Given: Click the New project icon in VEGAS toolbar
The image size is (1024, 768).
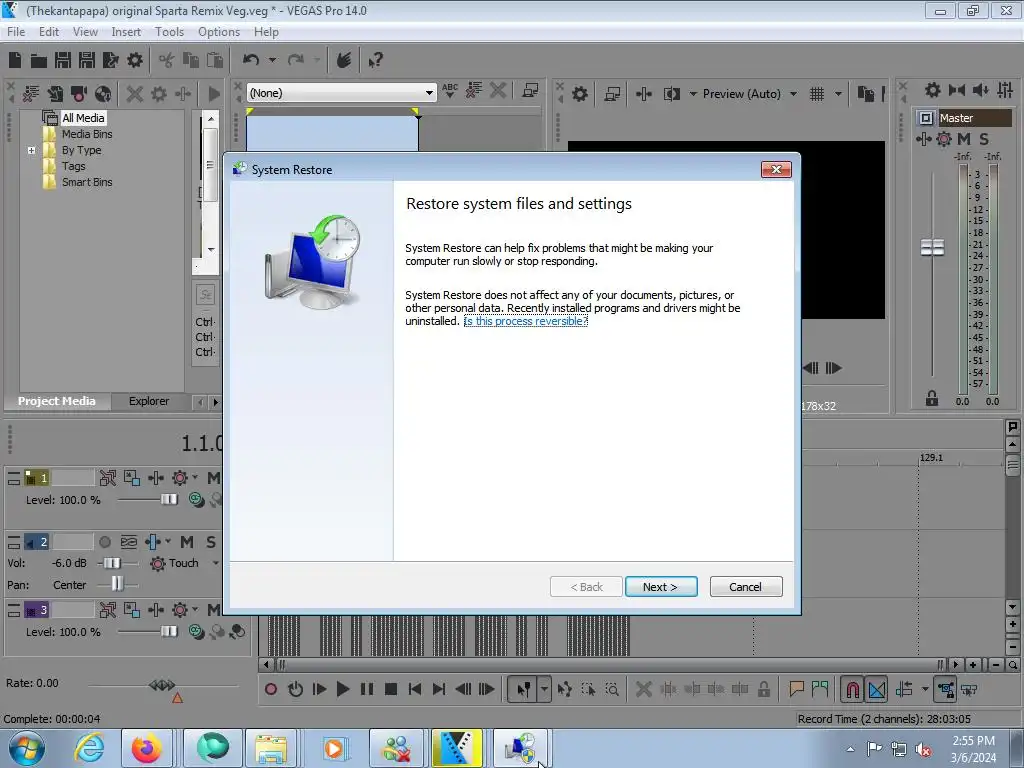Looking at the screenshot, I should point(15,60).
